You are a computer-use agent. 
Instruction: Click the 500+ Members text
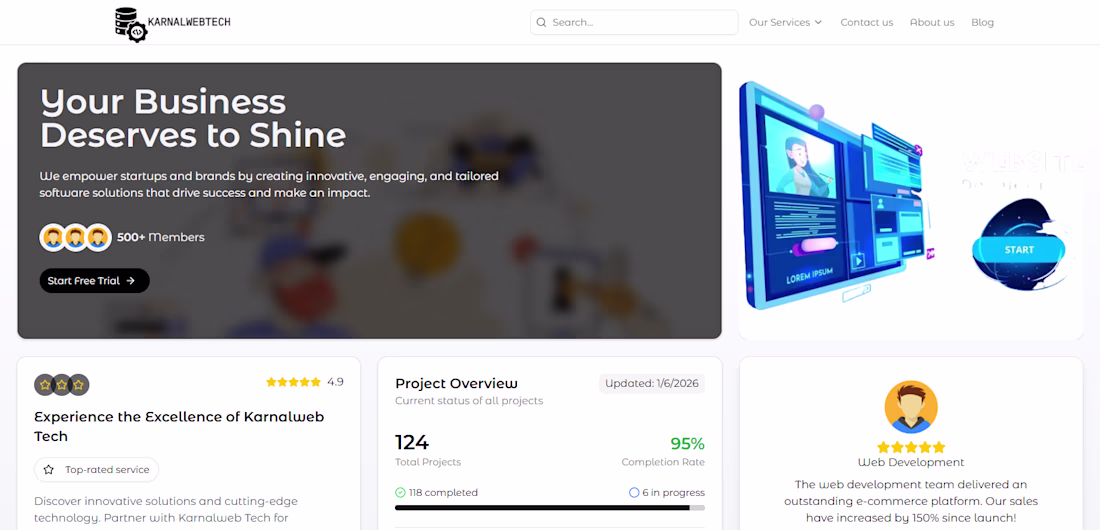(161, 237)
